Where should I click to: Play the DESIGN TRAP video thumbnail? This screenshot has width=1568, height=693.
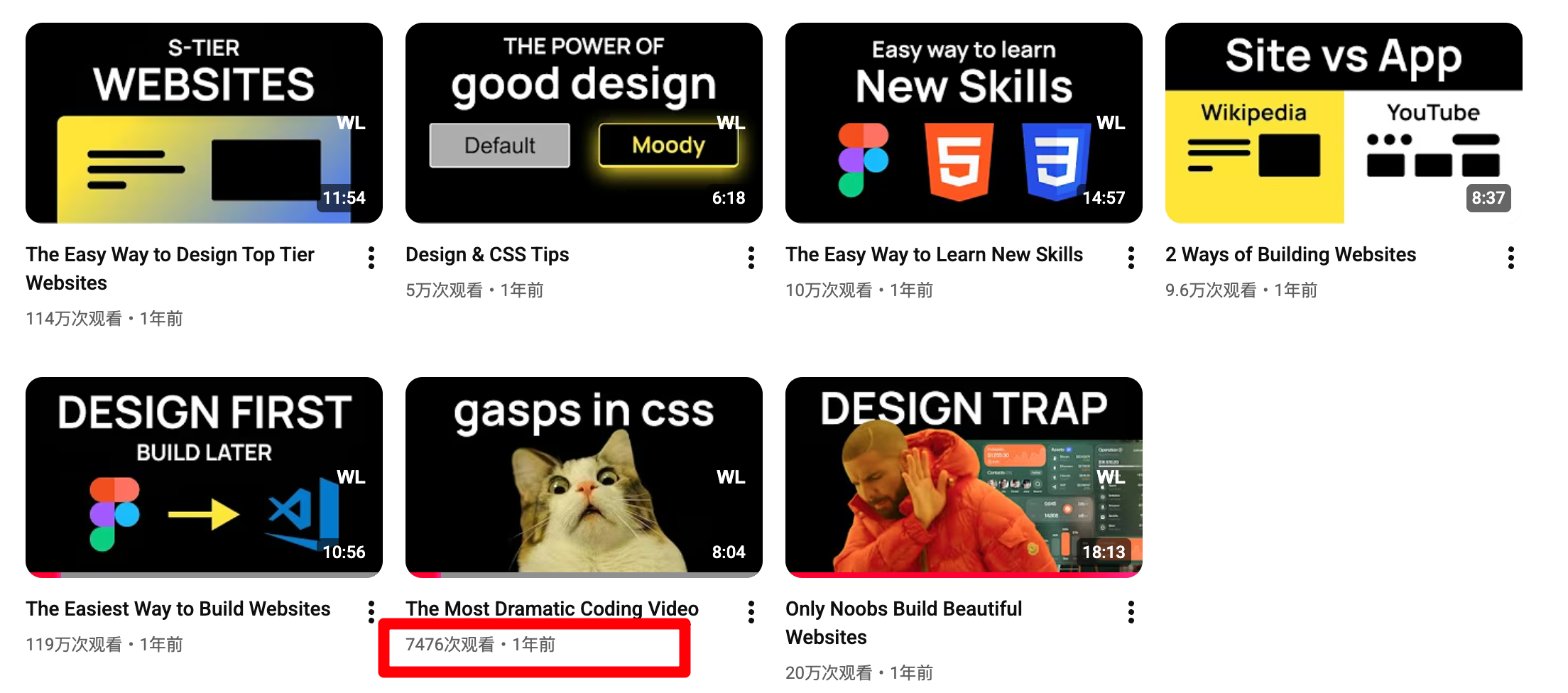pos(964,477)
